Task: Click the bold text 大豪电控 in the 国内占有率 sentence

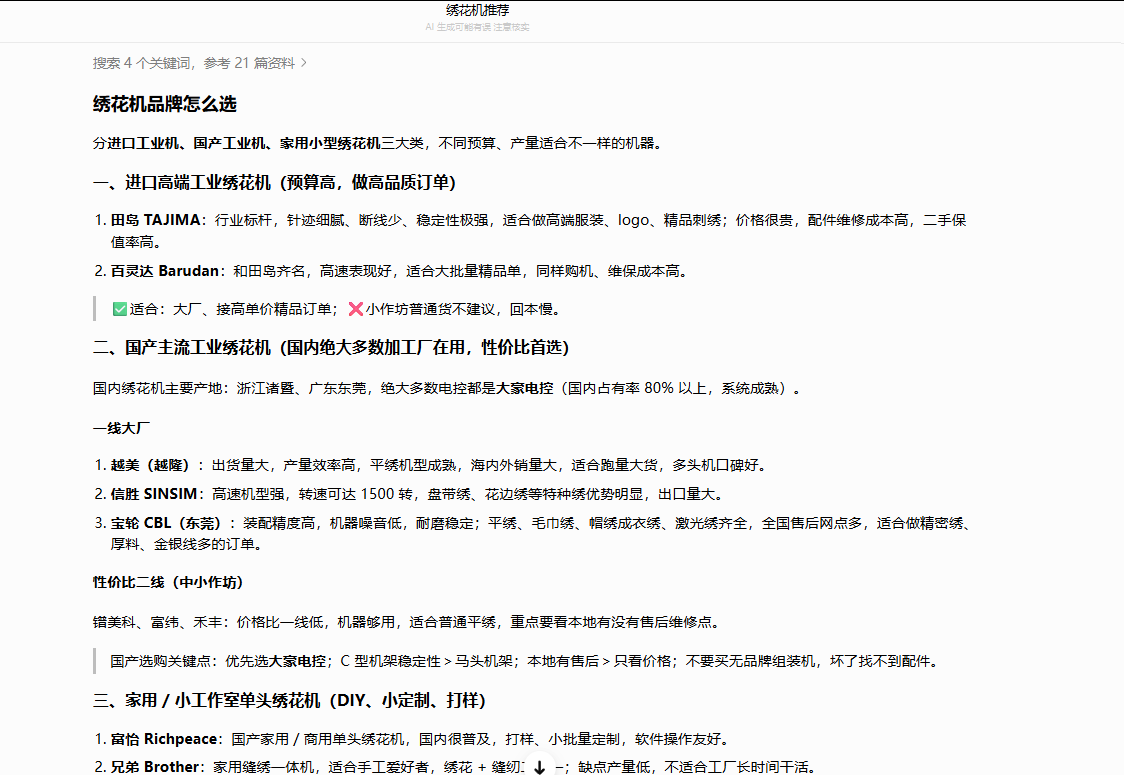Action: pos(524,389)
